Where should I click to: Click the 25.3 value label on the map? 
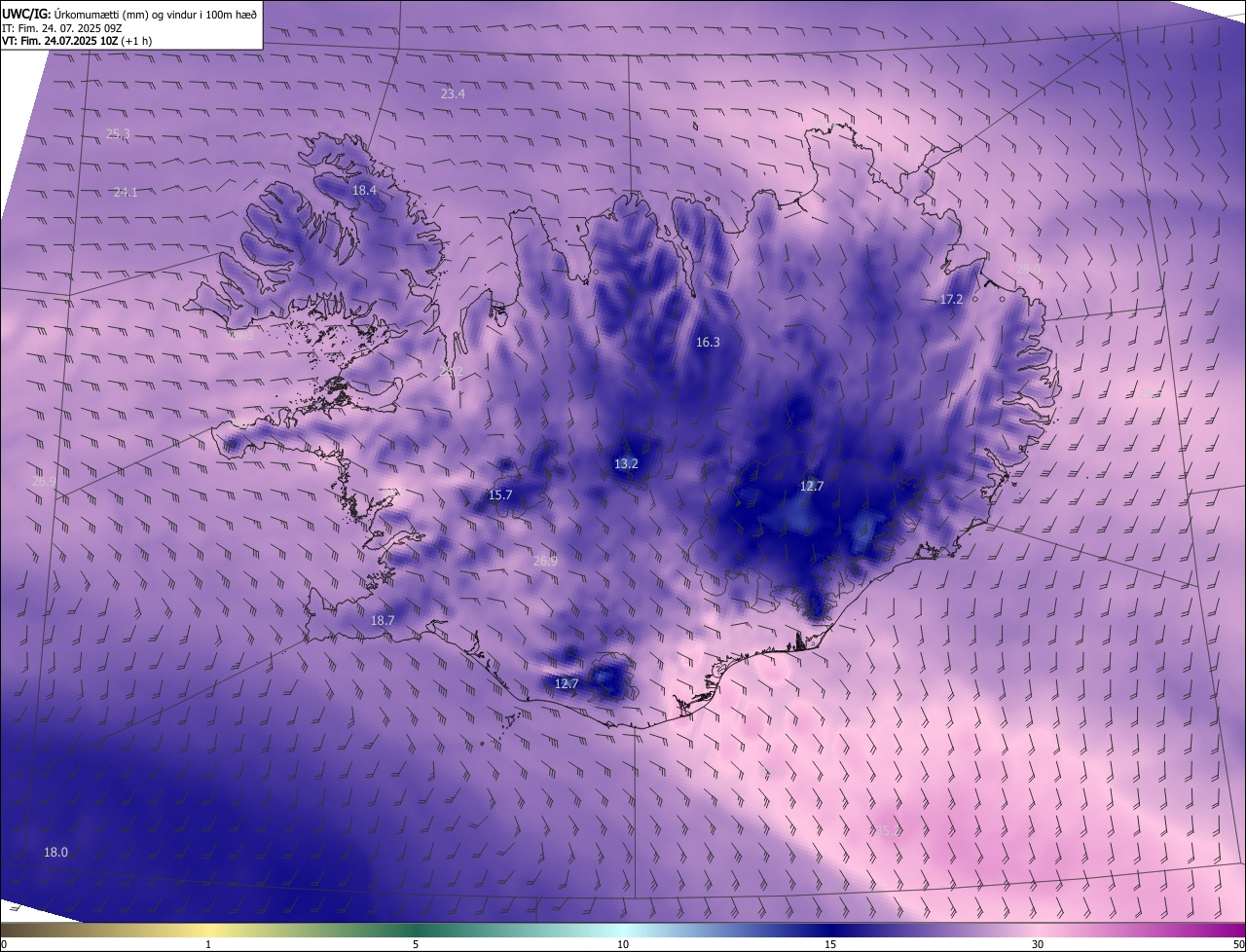pyautogui.click(x=118, y=133)
